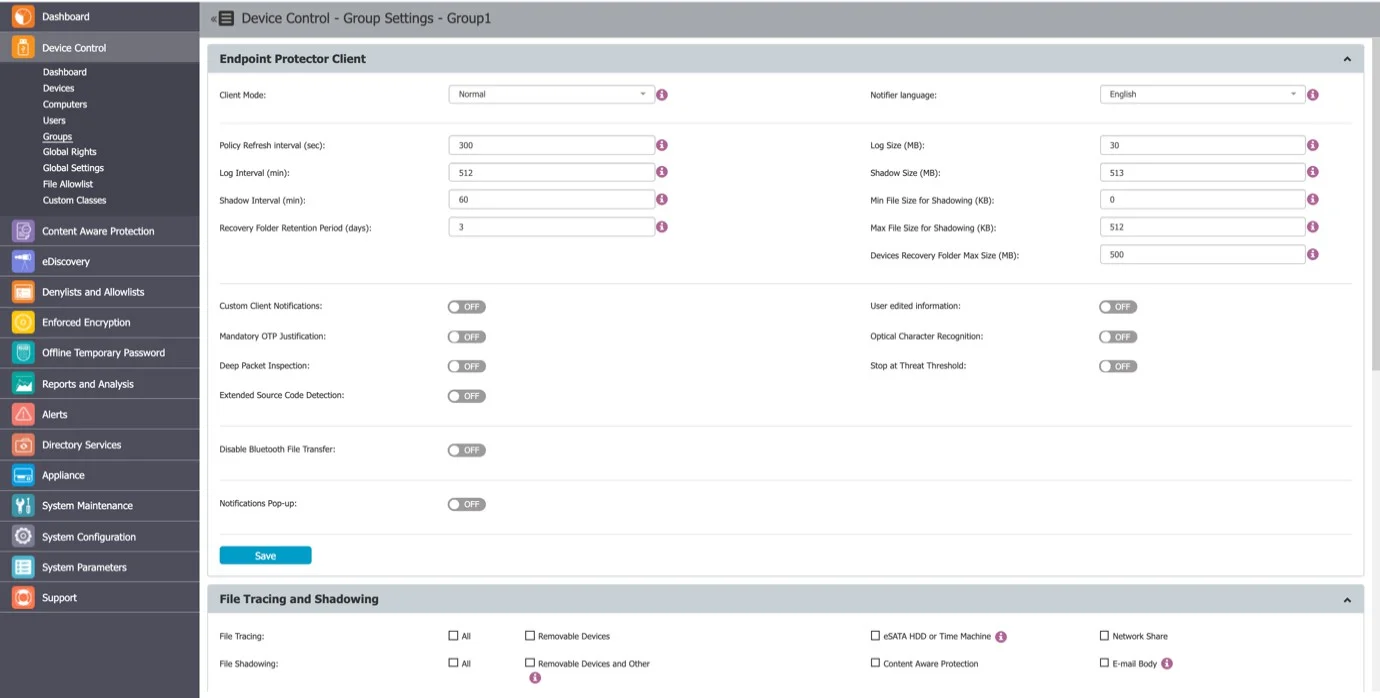Screen dimensions: 1380x698
Task: Turn on Notifications Pop-up switch
Action: [x=466, y=504]
